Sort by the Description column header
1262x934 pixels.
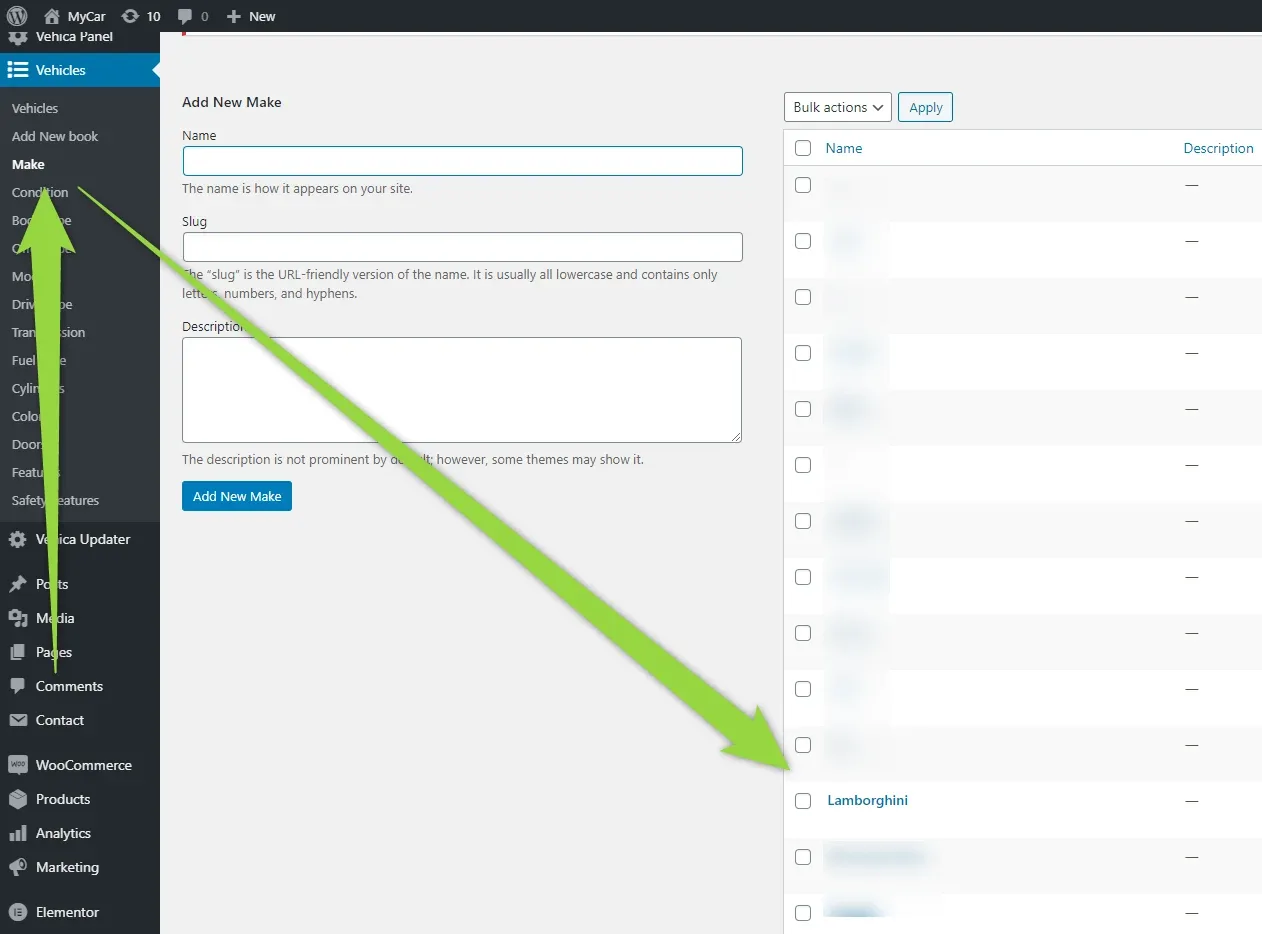click(x=1218, y=148)
